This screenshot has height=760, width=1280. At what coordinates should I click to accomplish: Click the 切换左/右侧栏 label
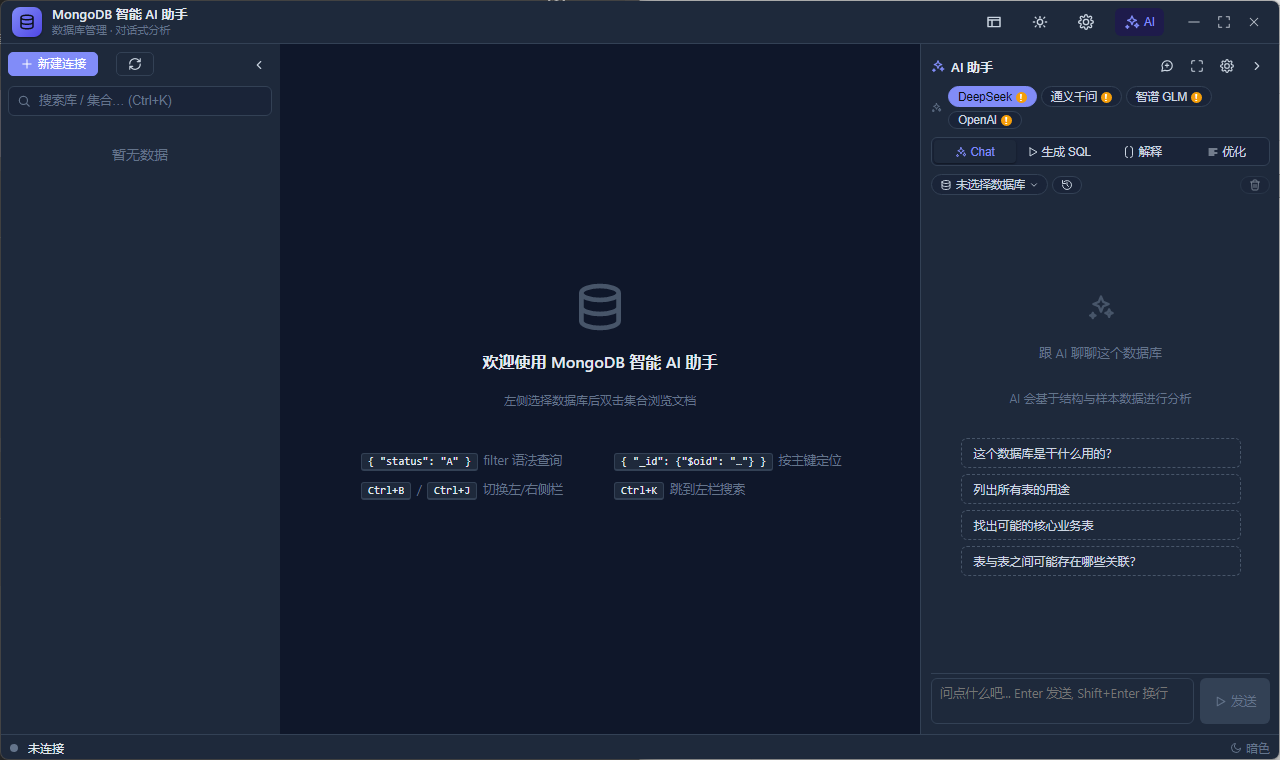(x=523, y=490)
